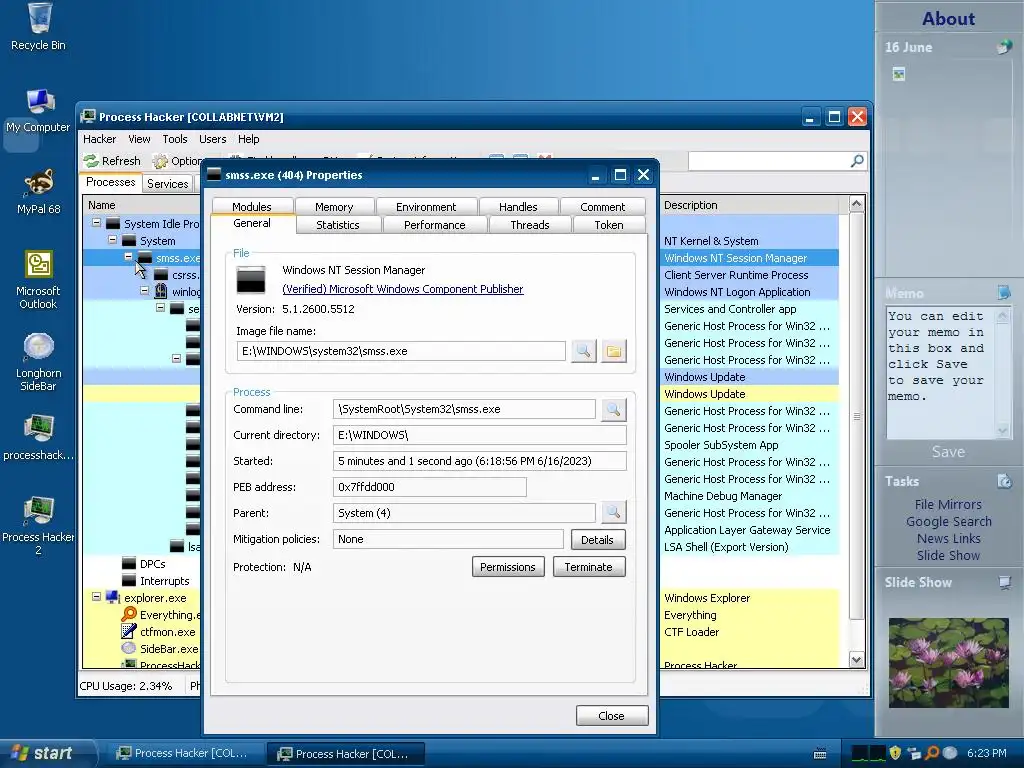
Task: Click Tasks panel icon in sidebar
Action: tap(1004, 481)
